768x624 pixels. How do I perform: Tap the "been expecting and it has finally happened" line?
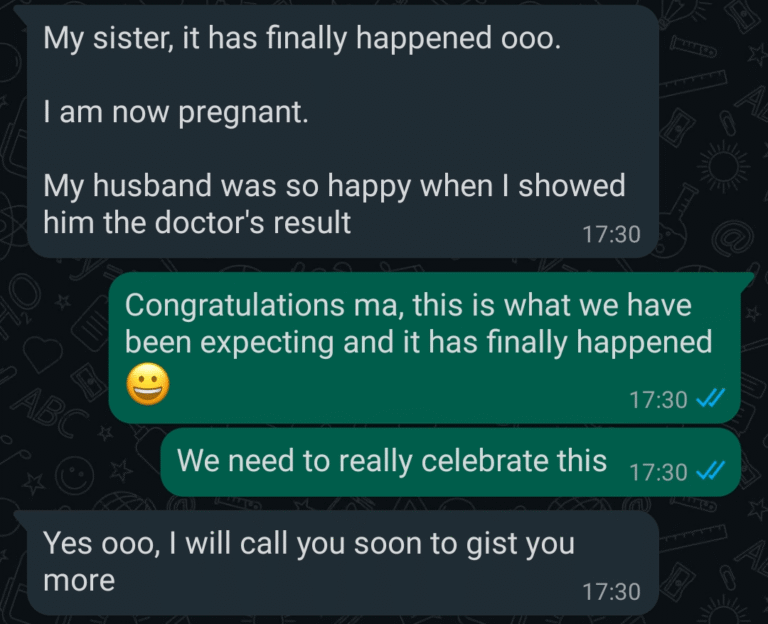[418, 342]
